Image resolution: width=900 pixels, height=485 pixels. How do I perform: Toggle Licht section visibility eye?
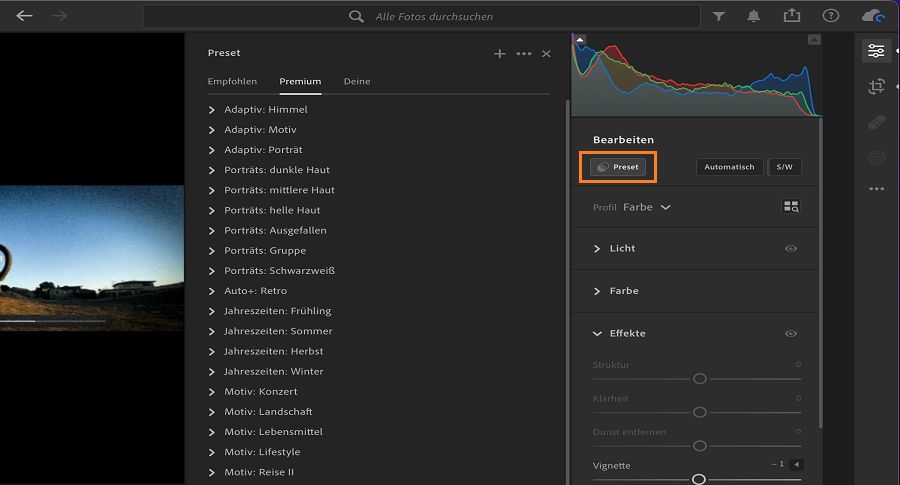tap(790, 249)
